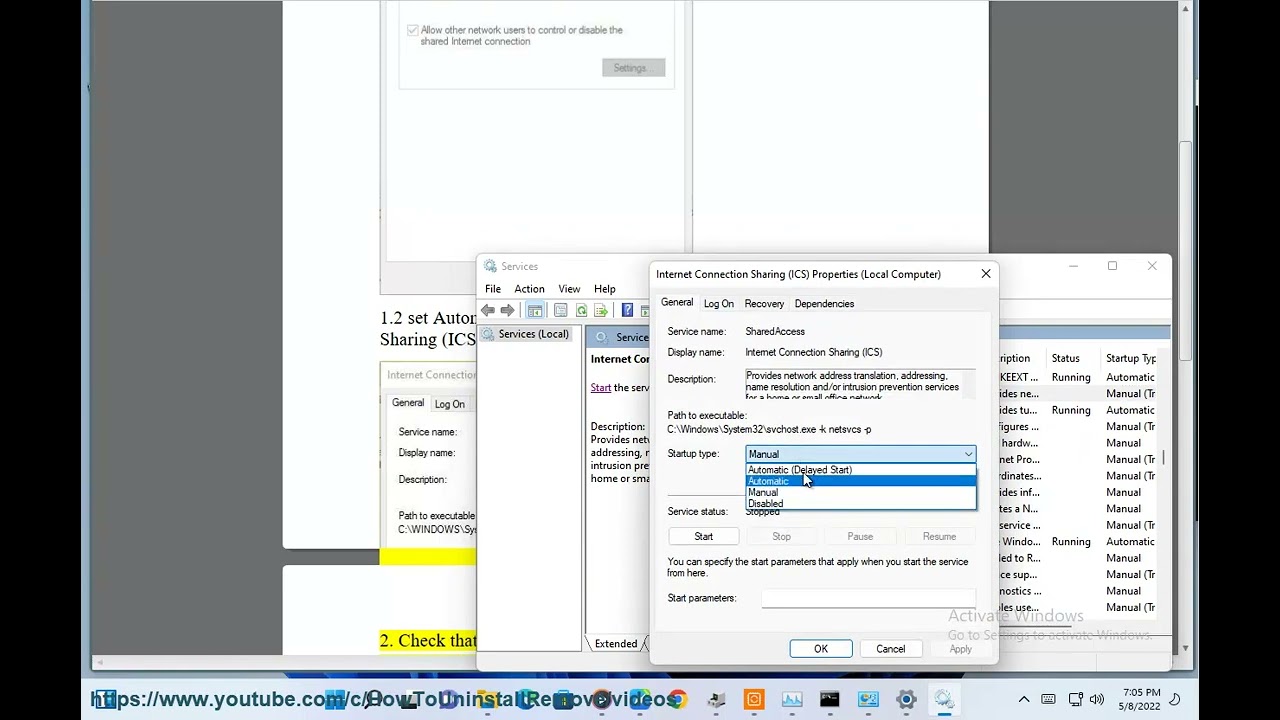Toggle 'Allow other network users to control' checkbox
The height and width of the screenshot is (720, 1280).
point(413,30)
